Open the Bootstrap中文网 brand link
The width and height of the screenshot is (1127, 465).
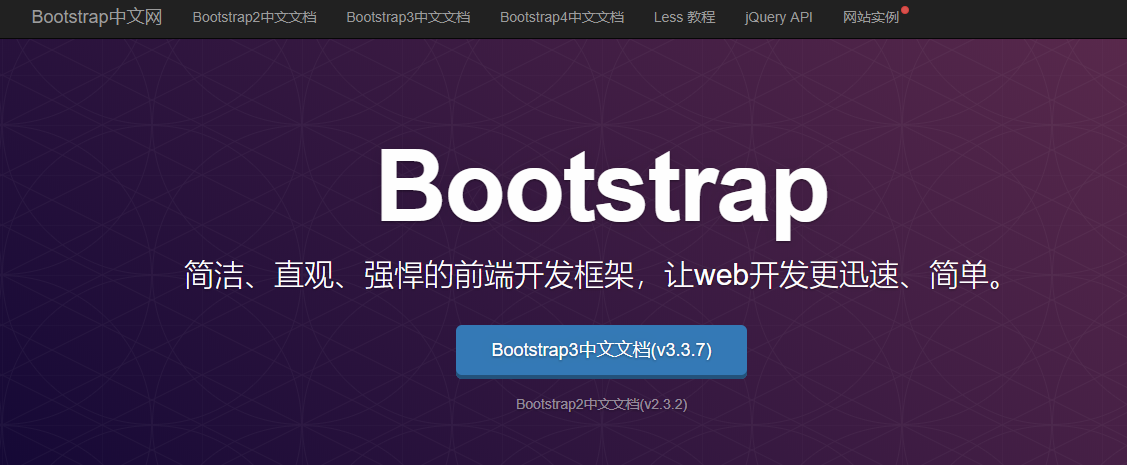(x=97, y=17)
